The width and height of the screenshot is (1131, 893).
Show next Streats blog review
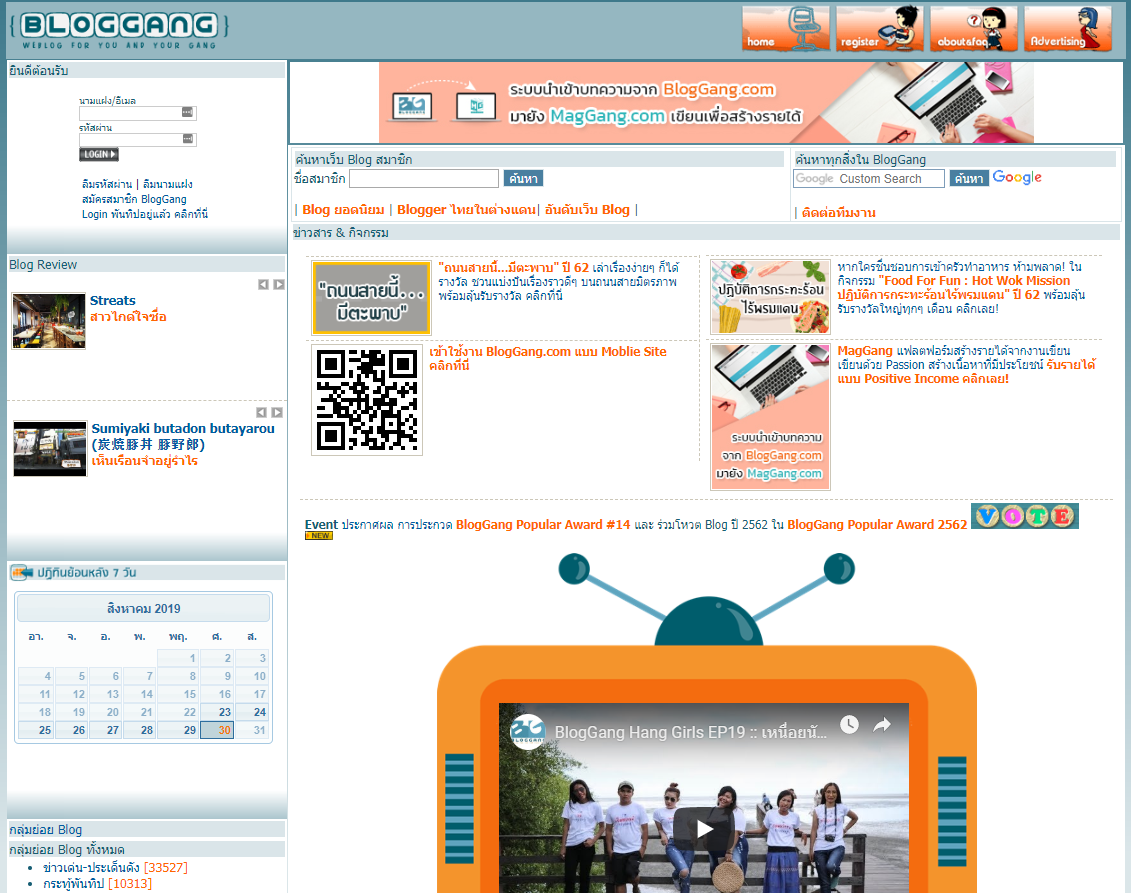[278, 284]
